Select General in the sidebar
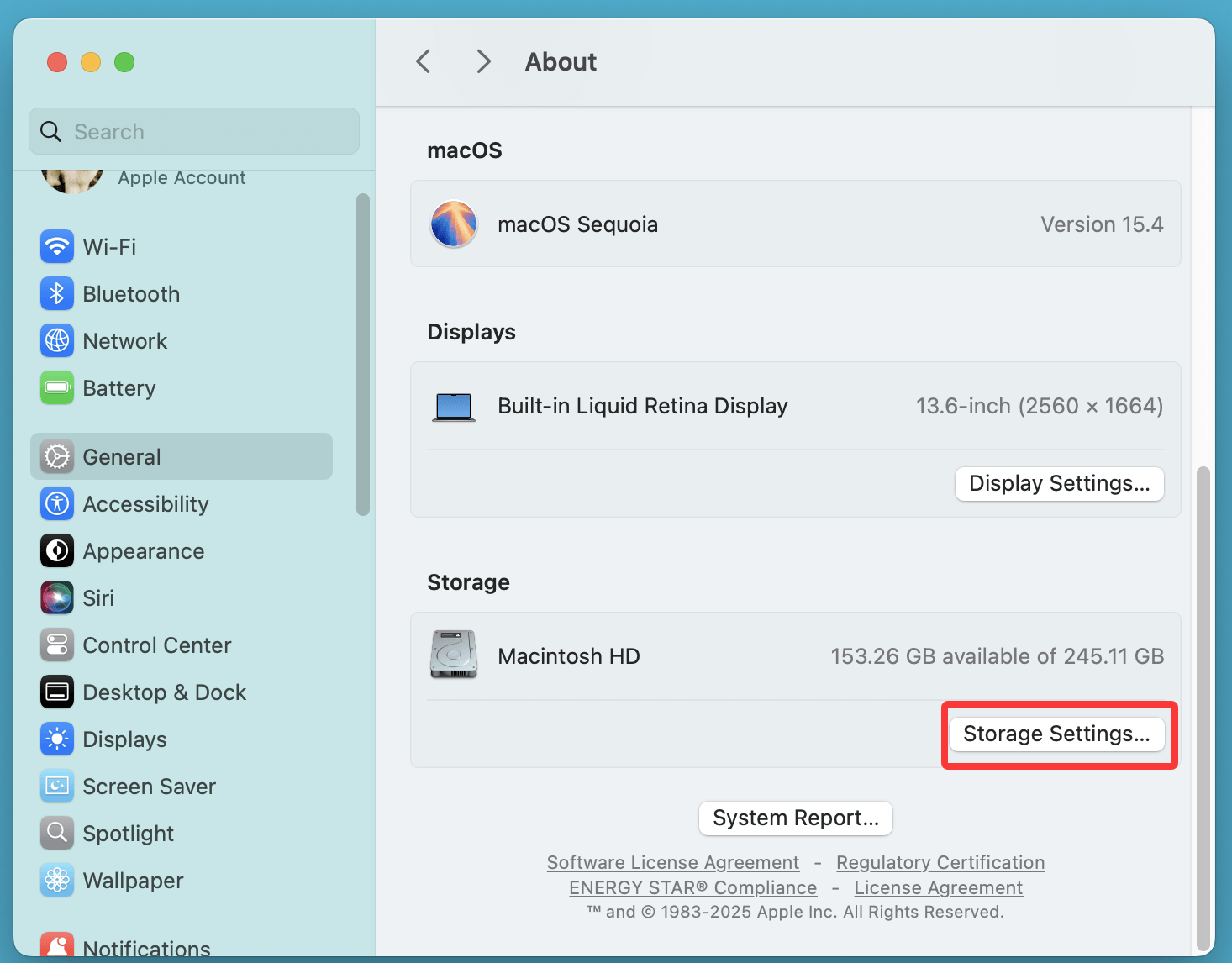The height and width of the screenshot is (963, 1232). click(121, 456)
